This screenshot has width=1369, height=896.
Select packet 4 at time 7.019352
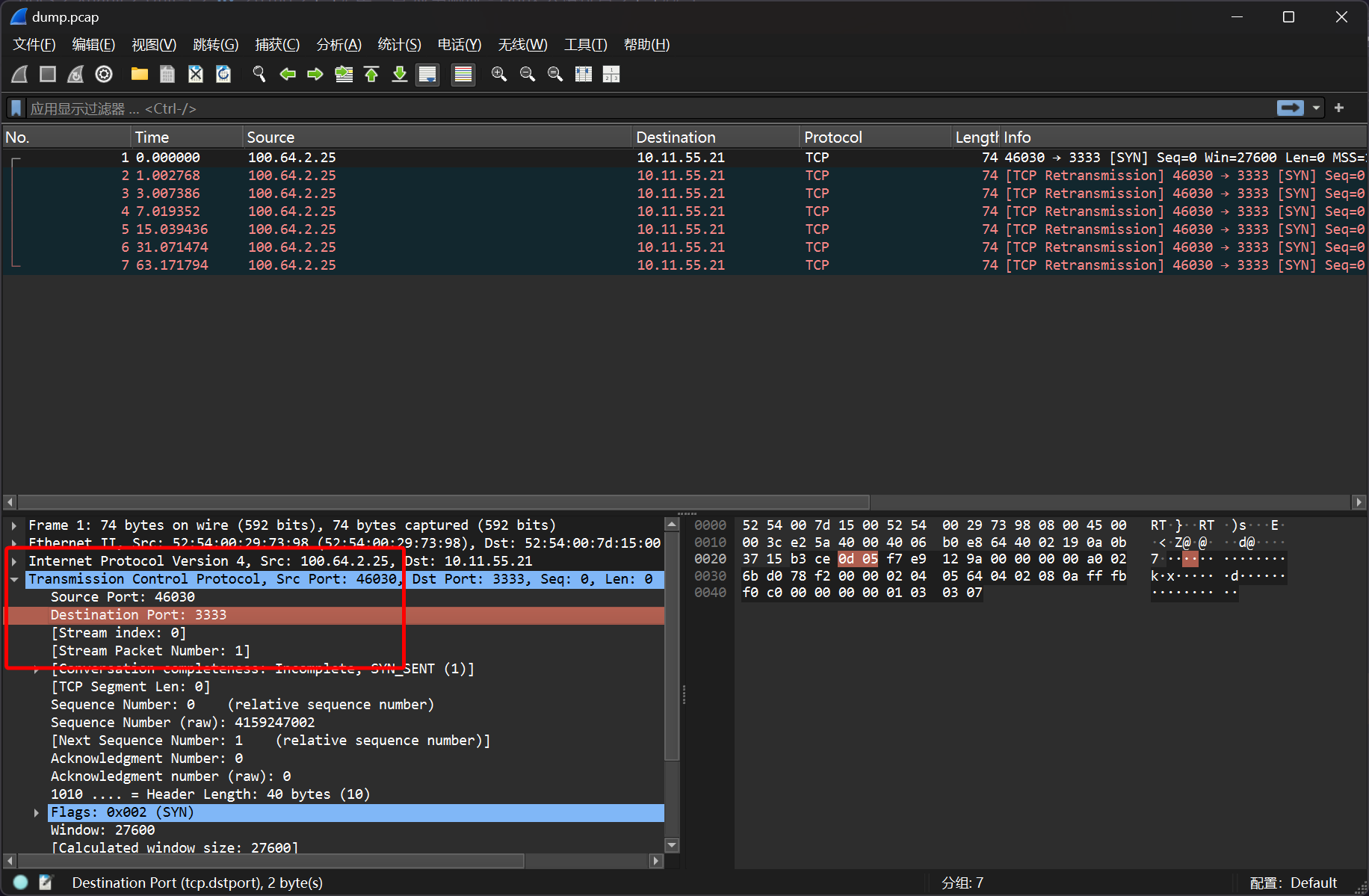(684, 211)
